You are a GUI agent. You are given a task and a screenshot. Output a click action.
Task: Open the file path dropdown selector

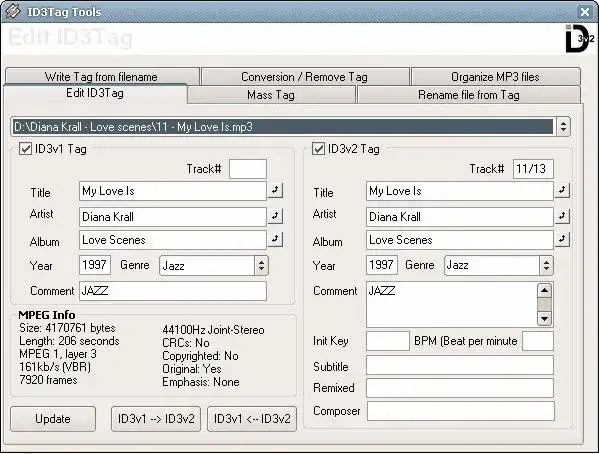pos(563,126)
